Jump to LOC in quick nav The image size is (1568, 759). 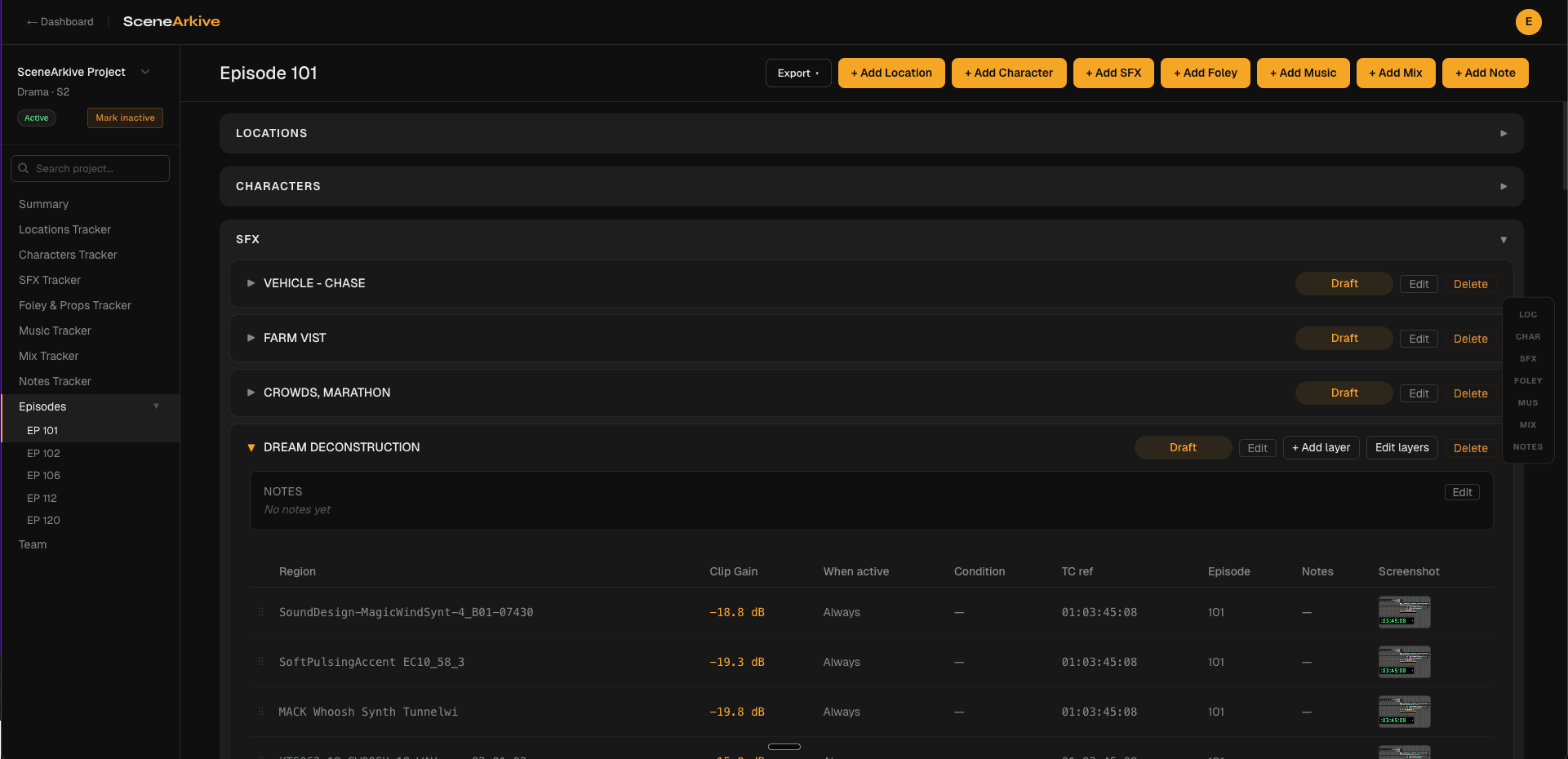tap(1528, 314)
